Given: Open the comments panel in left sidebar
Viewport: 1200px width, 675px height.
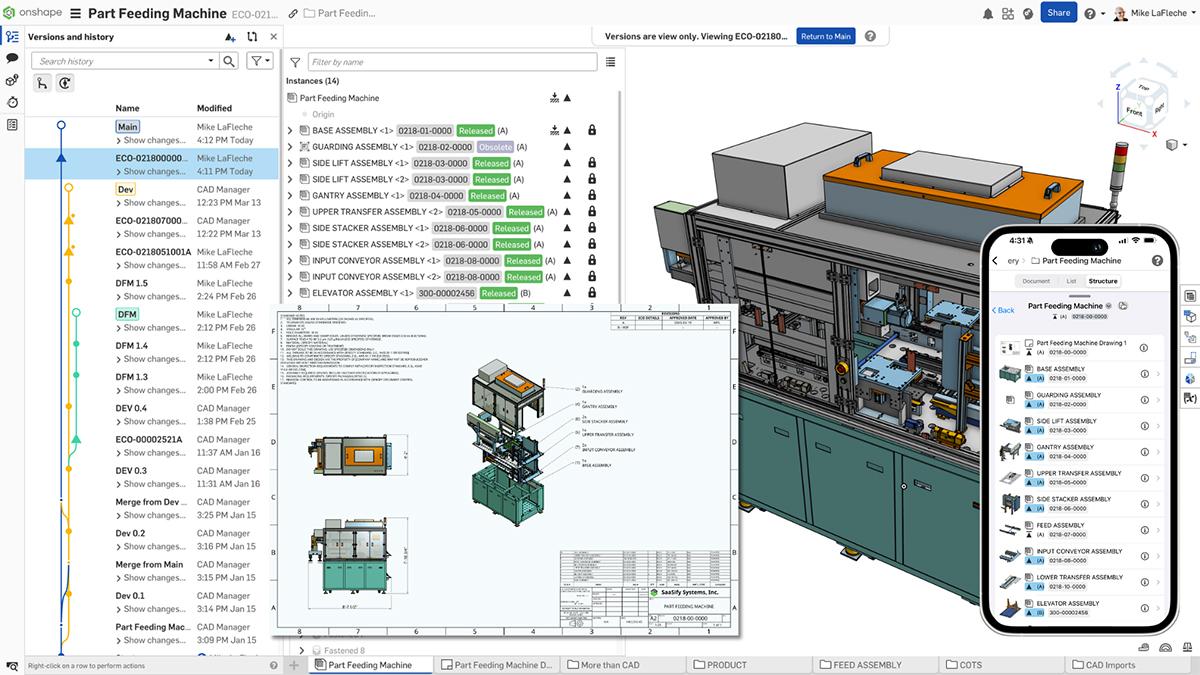Looking at the screenshot, I should point(12,58).
